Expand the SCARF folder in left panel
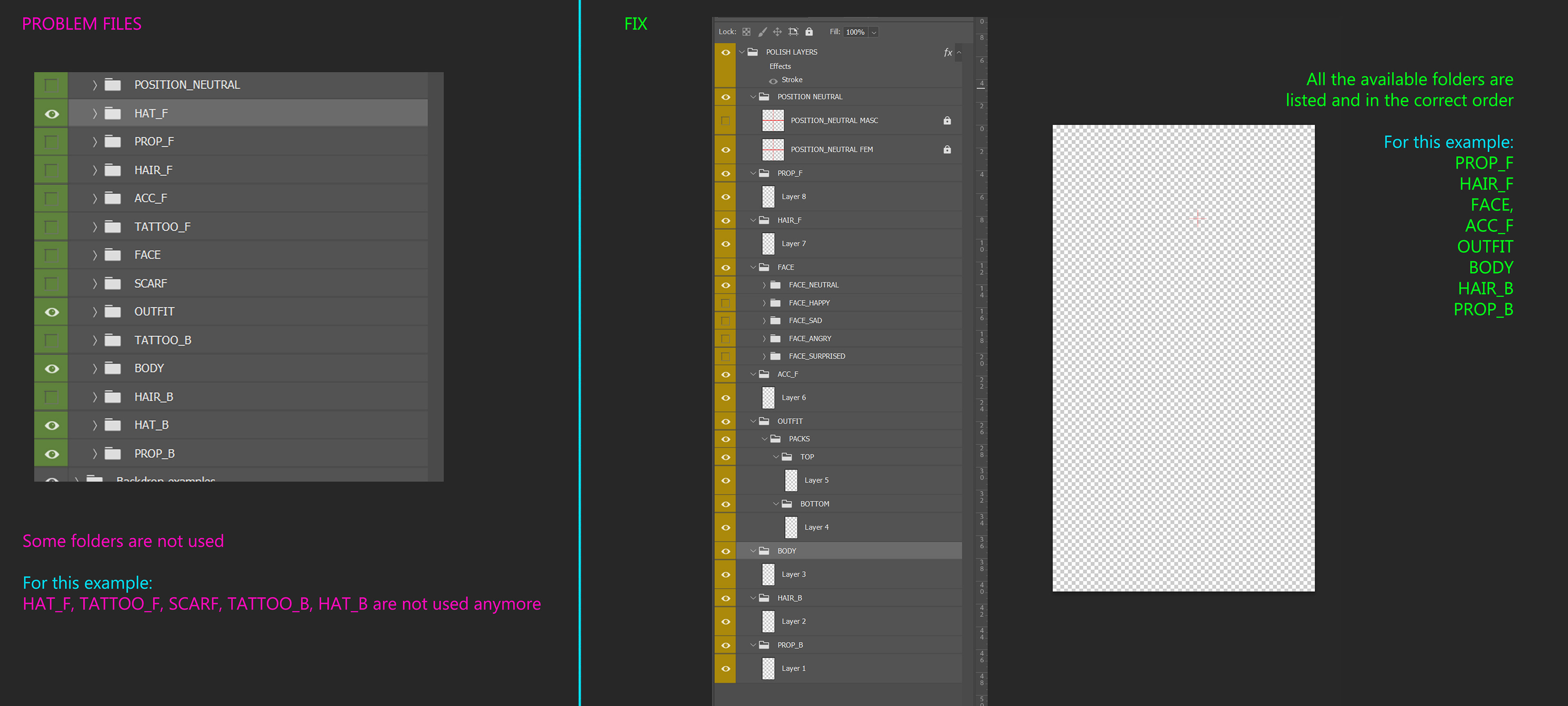This screenshot has height=706, width=1568. 94,283
